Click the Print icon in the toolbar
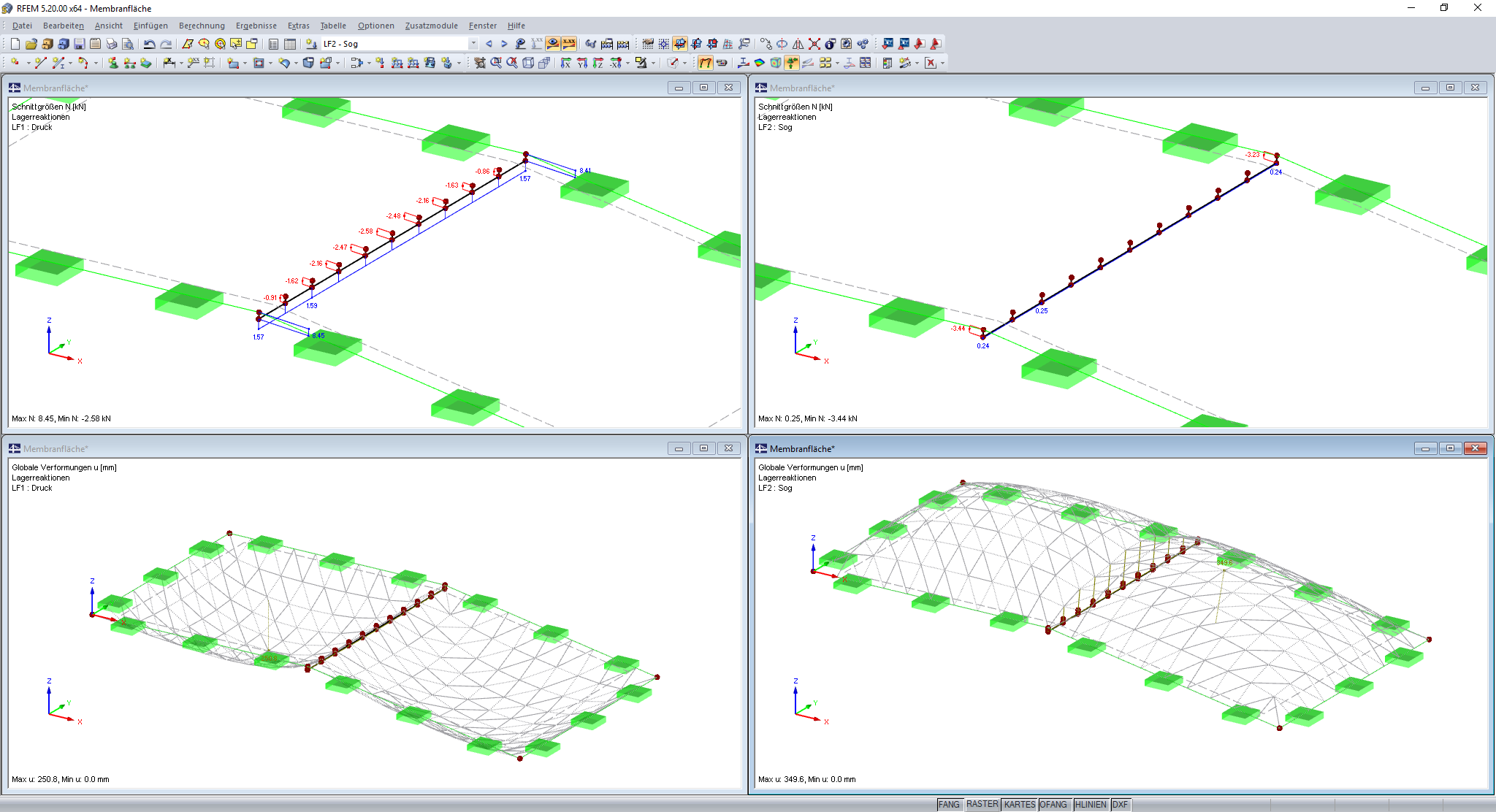 (x=111, y=43)
